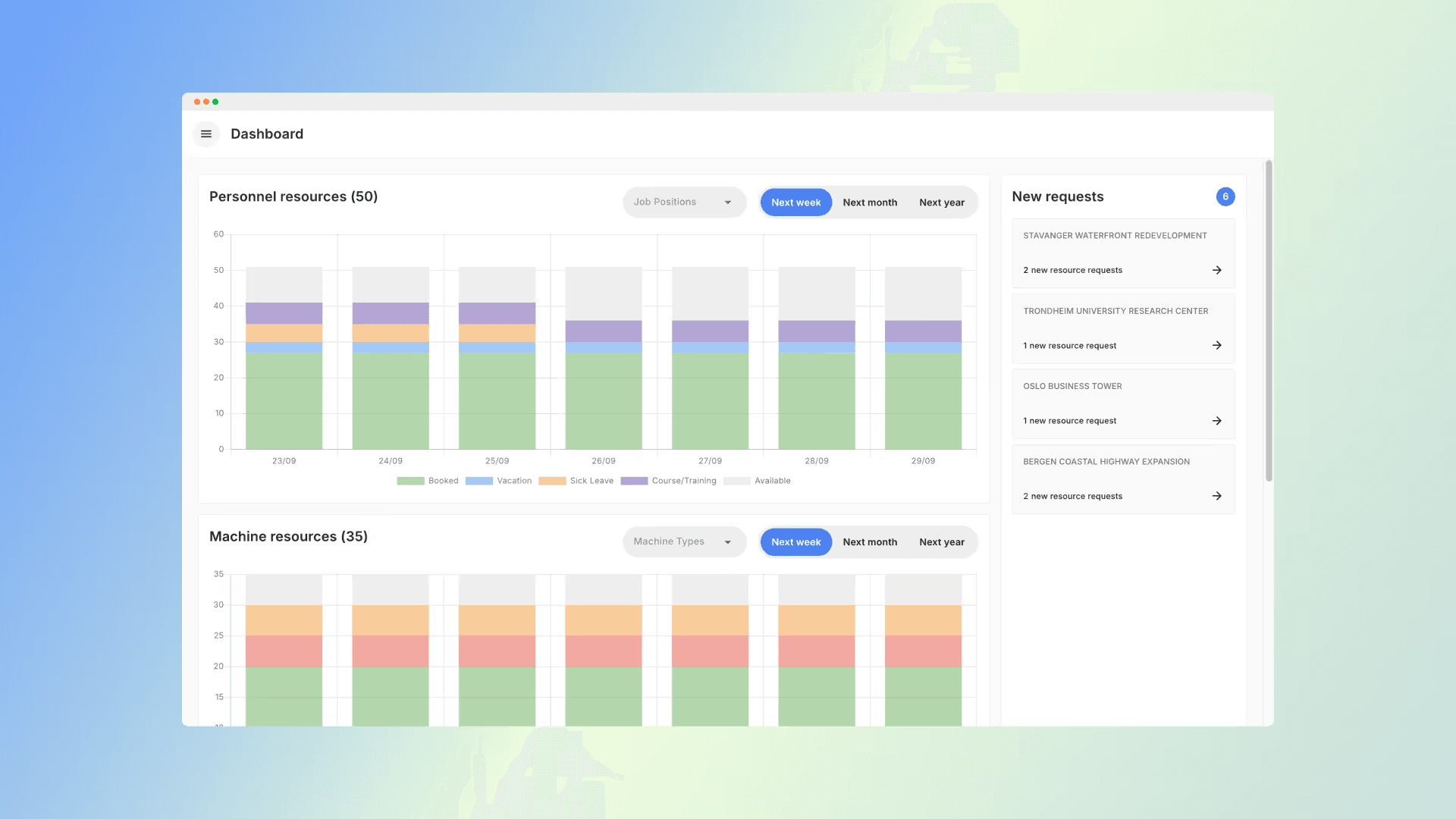Click the dashboard vertical scrollbar
1456x819 pixels.
click(1269, 321)
